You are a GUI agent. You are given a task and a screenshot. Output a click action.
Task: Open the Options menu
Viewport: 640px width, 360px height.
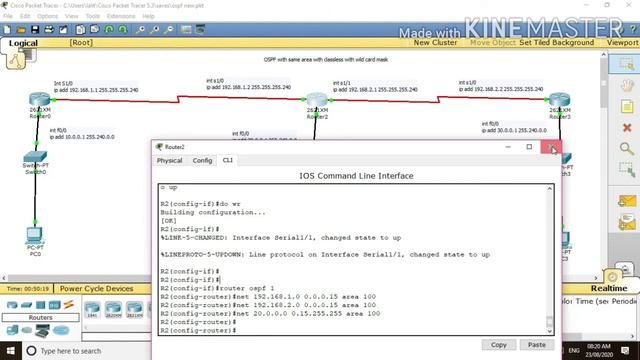point(47,16)
